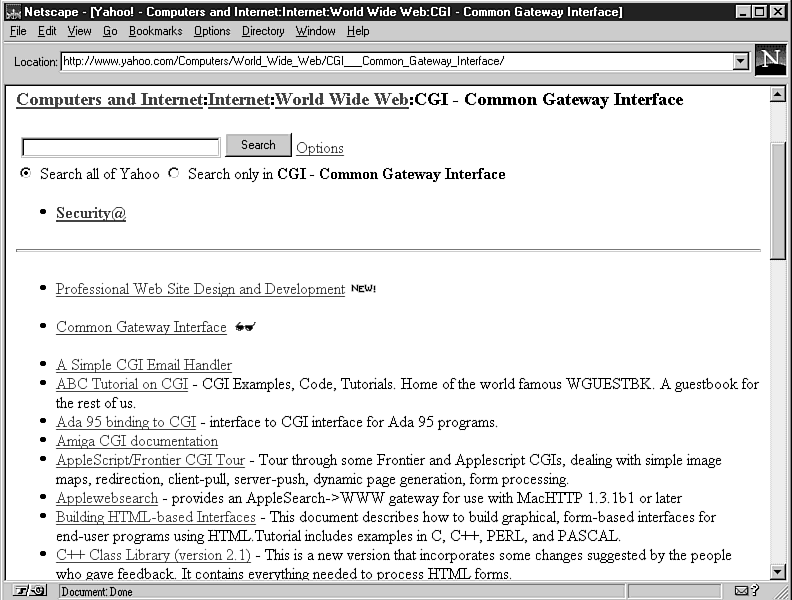This screenshot has height=600, width=792.
Task: Open the Help menu
Action: tap(358, 31)
